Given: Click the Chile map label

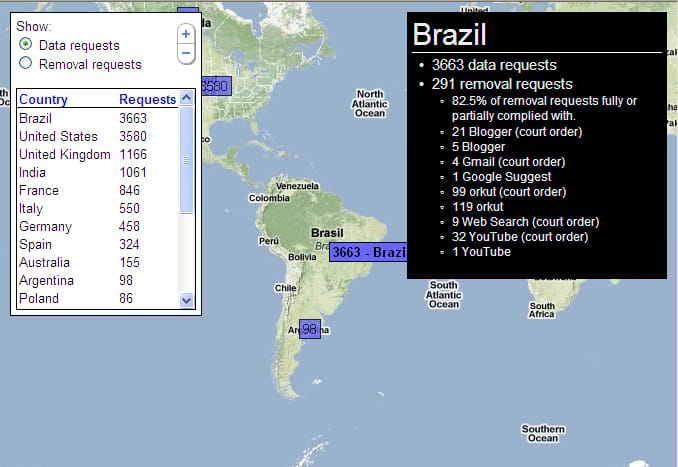Looking at the screenshot, I should 285,288.
